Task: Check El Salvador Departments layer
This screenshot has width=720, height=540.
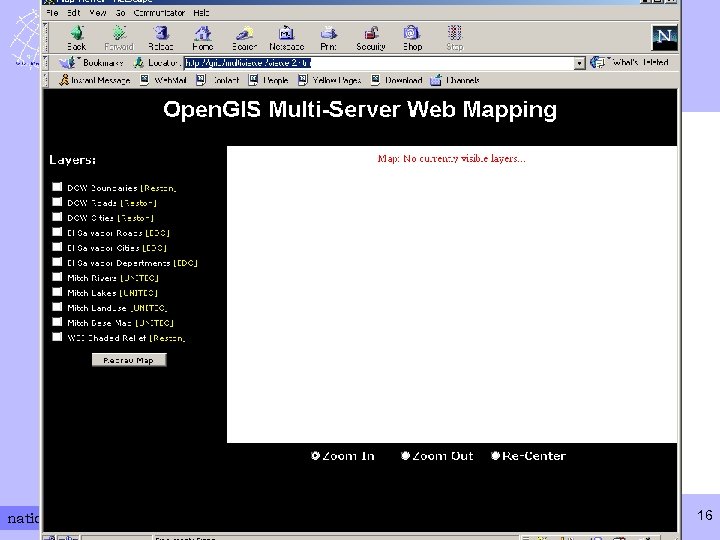Action: click(57, 262)
